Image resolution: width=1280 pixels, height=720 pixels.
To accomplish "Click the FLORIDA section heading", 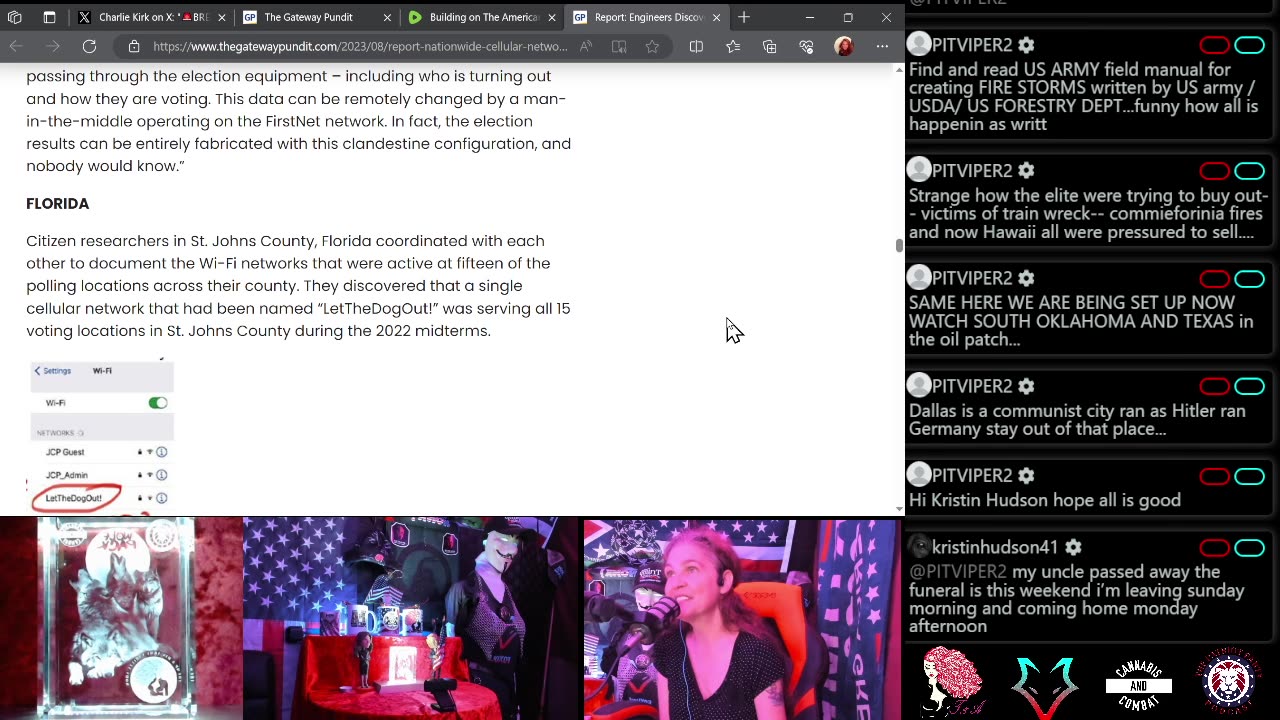I will click(58, 204).
